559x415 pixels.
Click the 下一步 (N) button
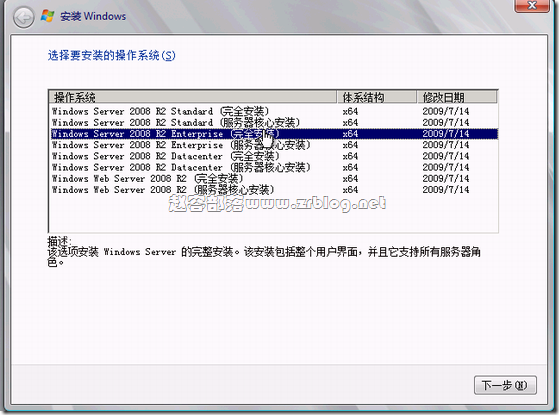505,385
